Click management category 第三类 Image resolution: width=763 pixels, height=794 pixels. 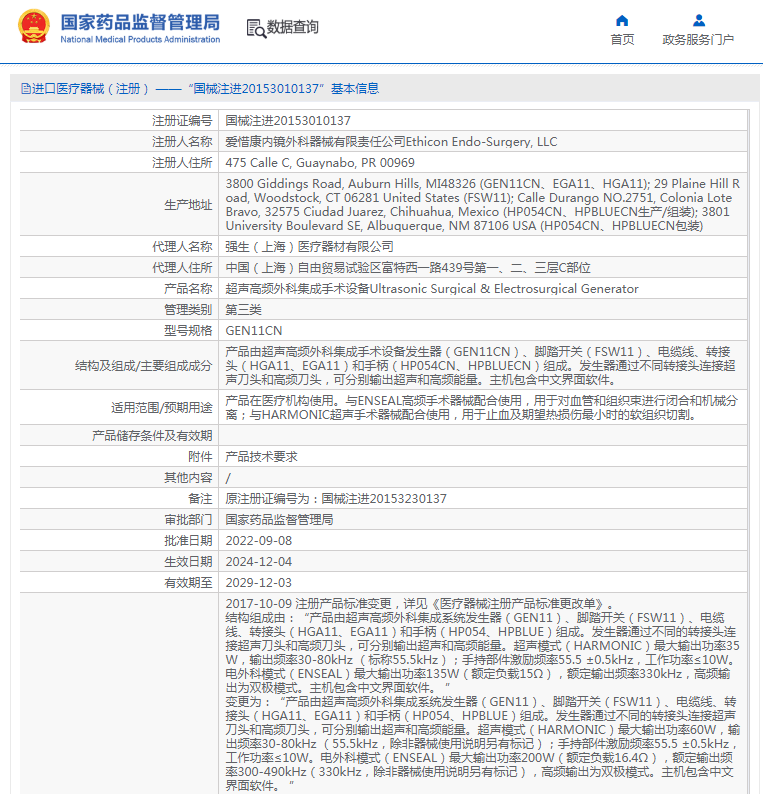click(x=244, y=309)
